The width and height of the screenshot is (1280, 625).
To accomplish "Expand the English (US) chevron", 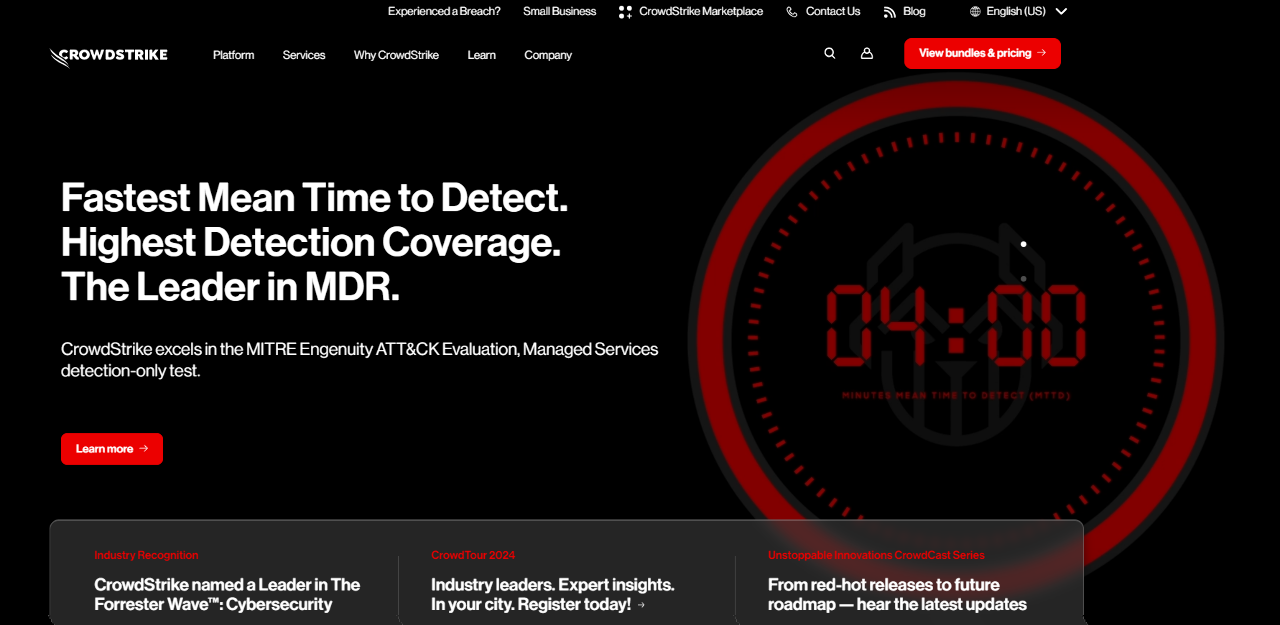I will tap(1061, 11).
